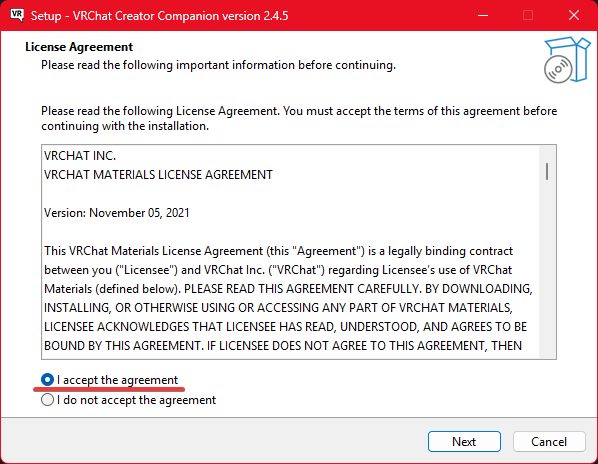
Task: Cancel the VRChat Creator Companion setup
Action: [x=549, y=442]
